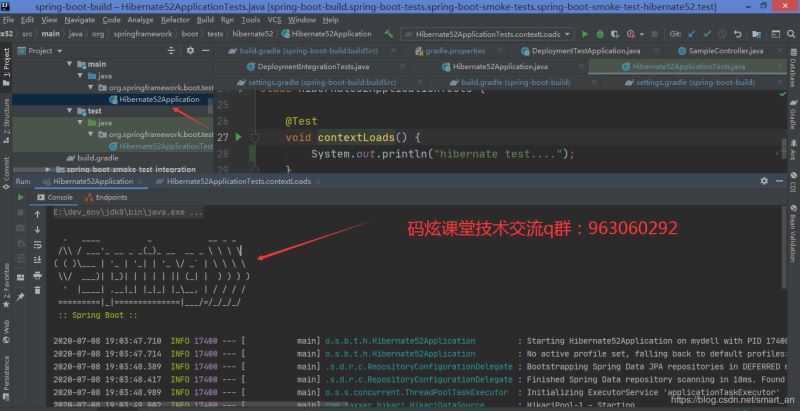
Task: Collapse the main folder in the project tree
Action: point(70,64)
